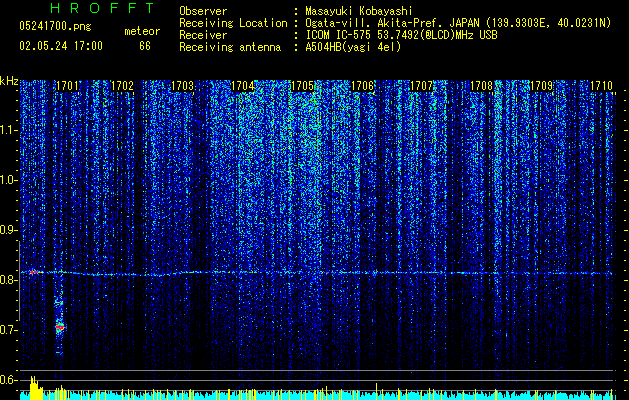The height and width of the screenshot is (400, 629).
Task: Click the 1710 time marker
Action: 602,86
